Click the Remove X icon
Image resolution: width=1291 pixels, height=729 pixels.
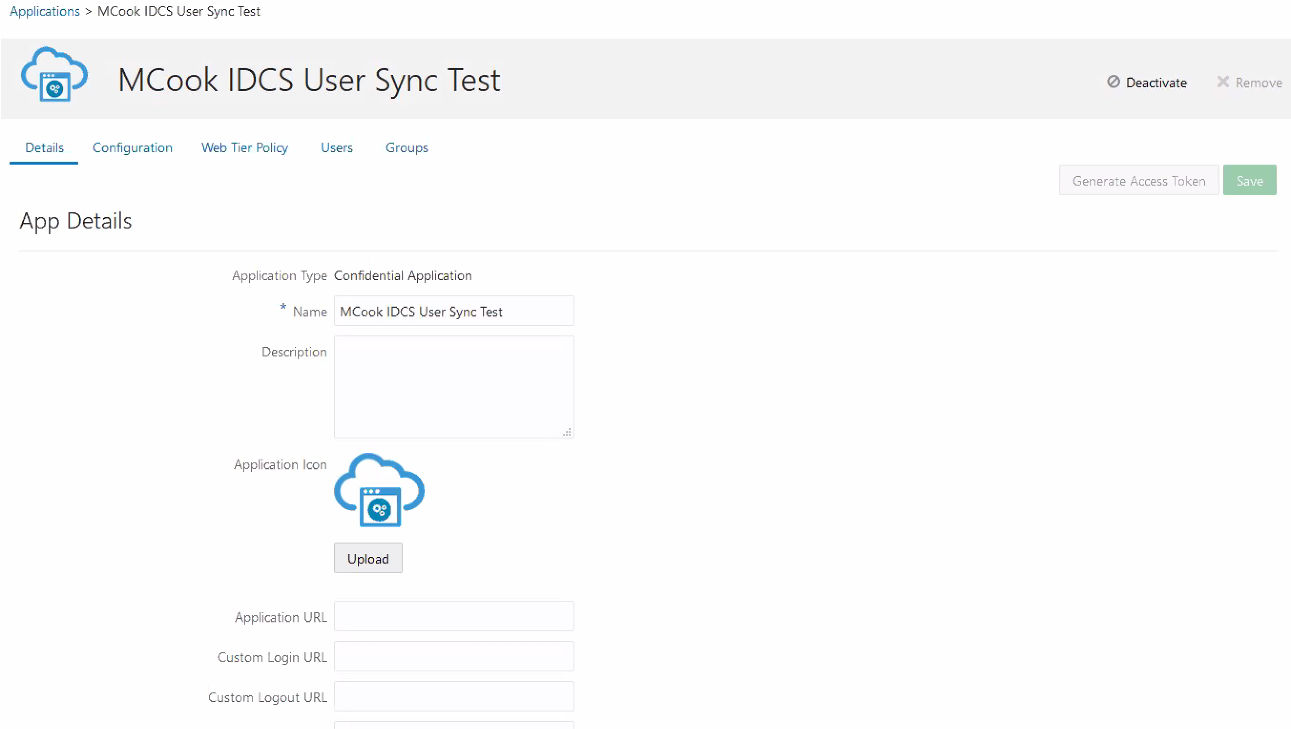1222,82
